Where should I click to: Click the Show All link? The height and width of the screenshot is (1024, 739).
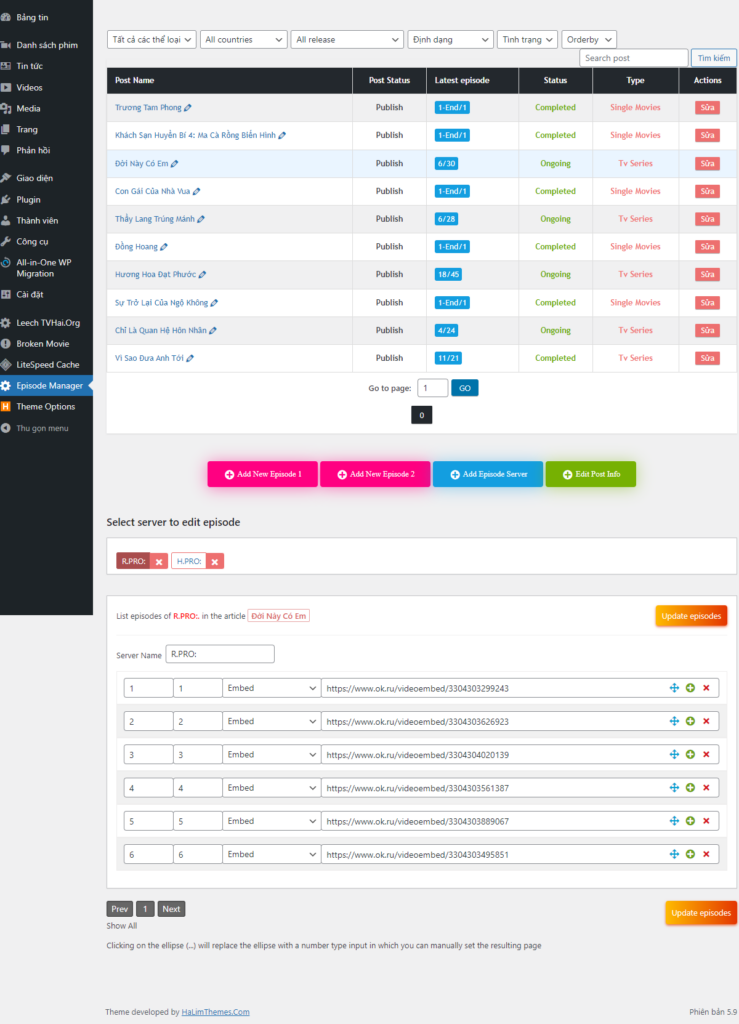click(121, 926)
